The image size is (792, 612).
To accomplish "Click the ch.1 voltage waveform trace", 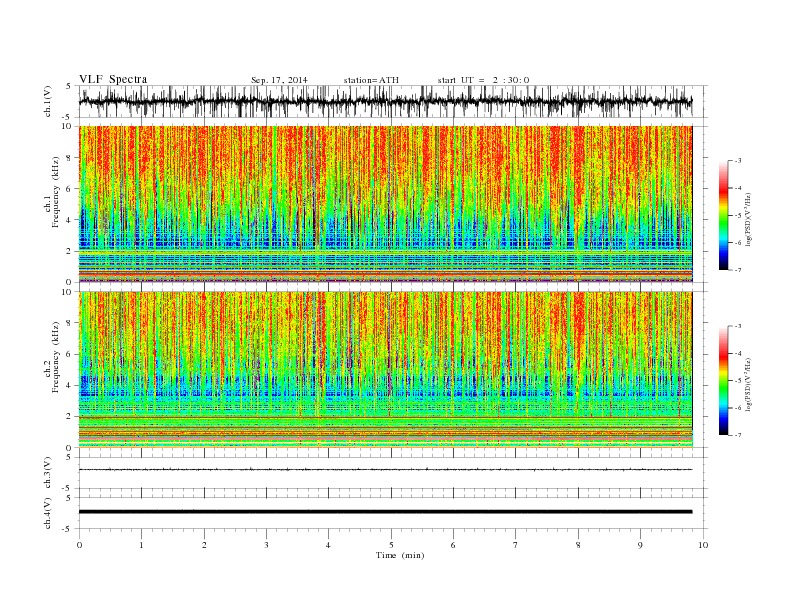I will click(x=385, y=101).
